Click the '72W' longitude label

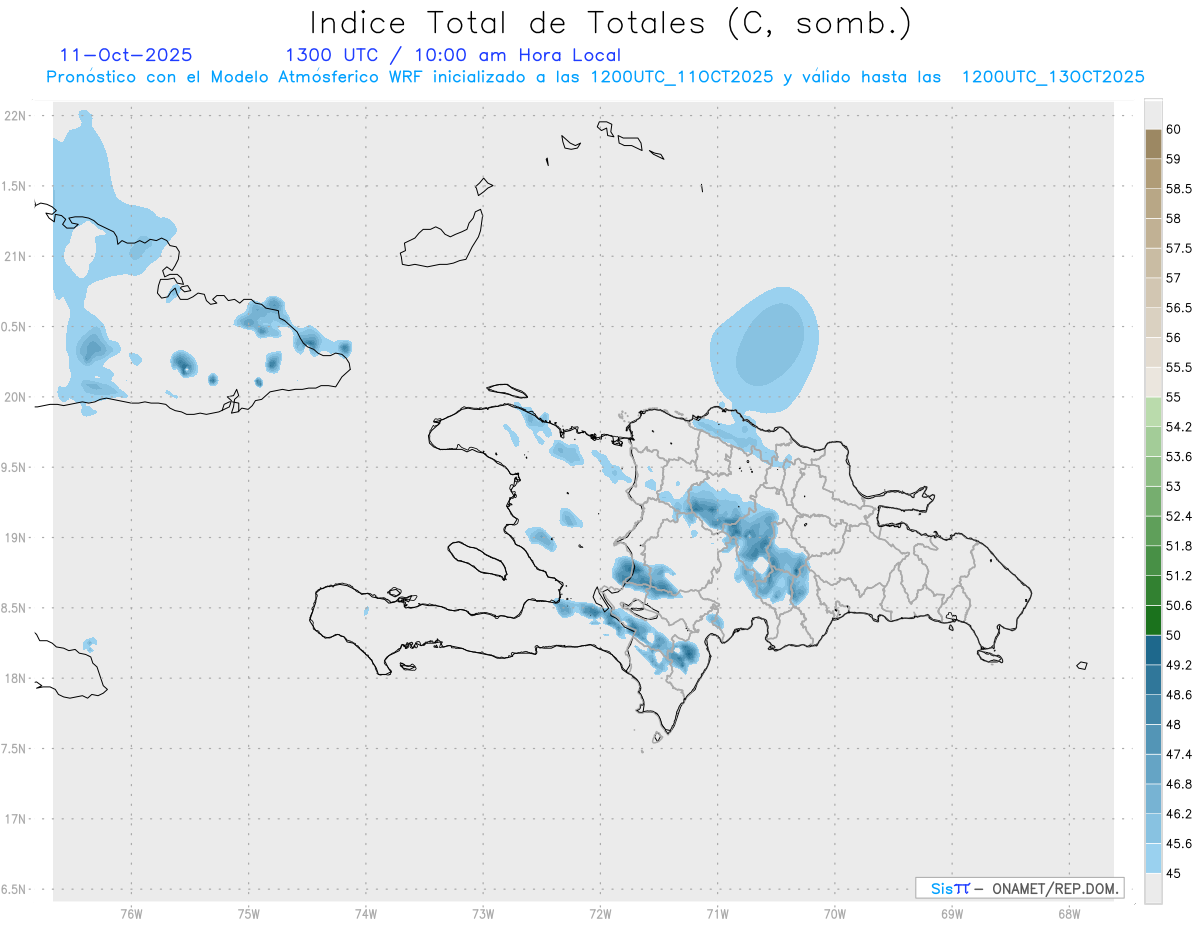(x=600, y=913)
